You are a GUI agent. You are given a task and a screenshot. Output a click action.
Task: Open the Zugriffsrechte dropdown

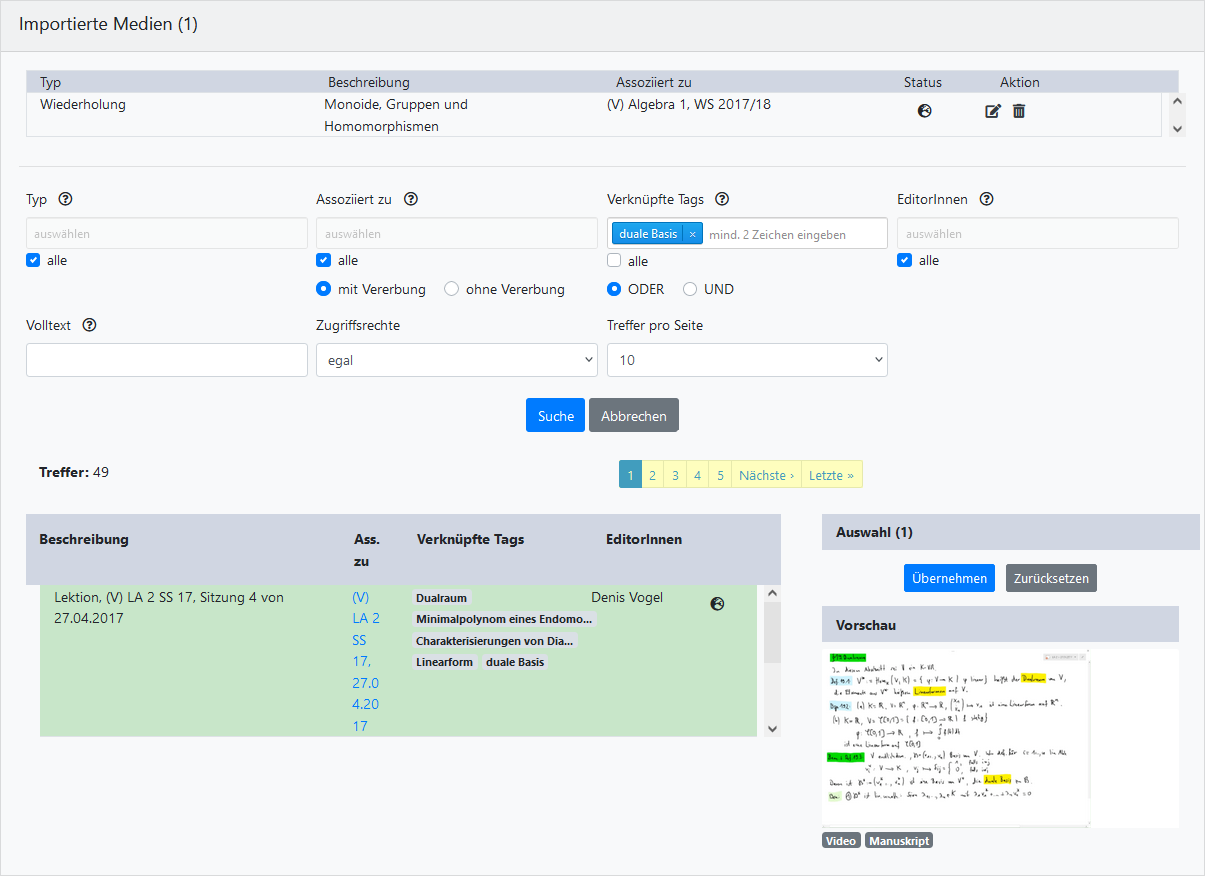[456, 360]
